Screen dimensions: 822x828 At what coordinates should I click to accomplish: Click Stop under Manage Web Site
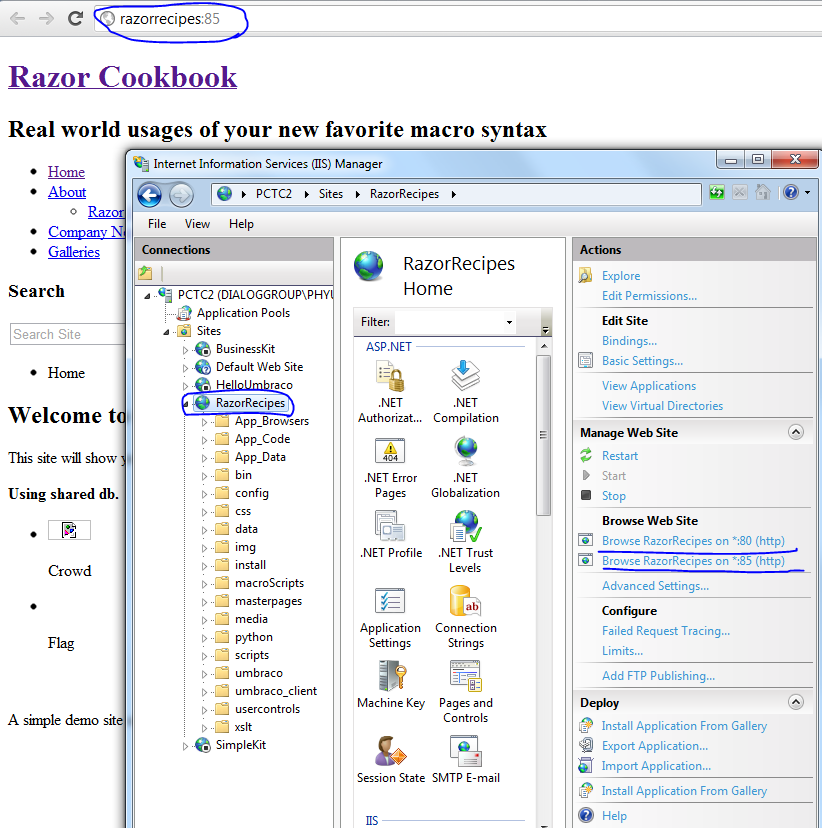point(613,496)
